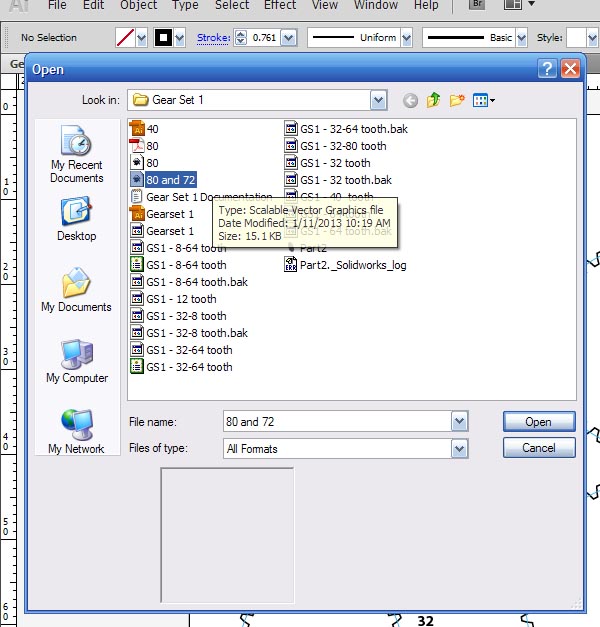This screenshot has height=627, width=600.
Task: Select the GS1 - 32 tooth file
Action: [x=328, y=163]
